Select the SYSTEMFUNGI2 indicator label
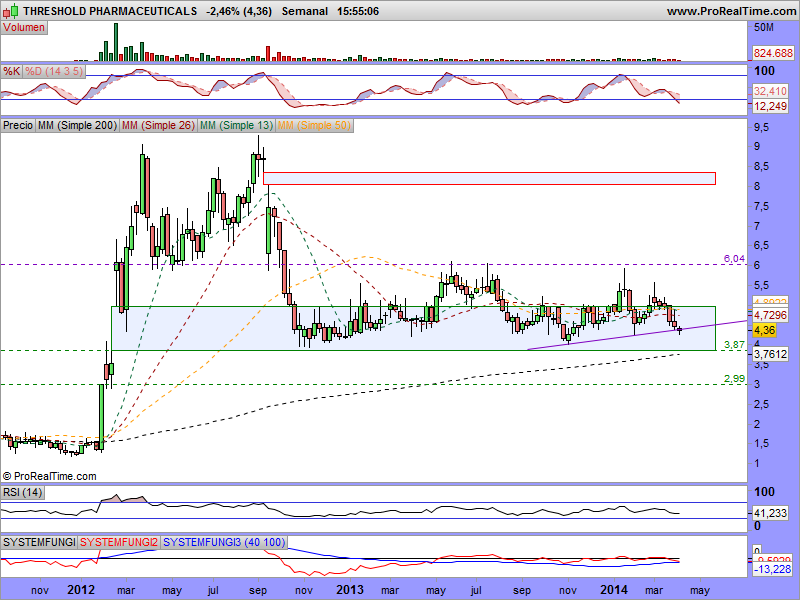 [119, 542]
